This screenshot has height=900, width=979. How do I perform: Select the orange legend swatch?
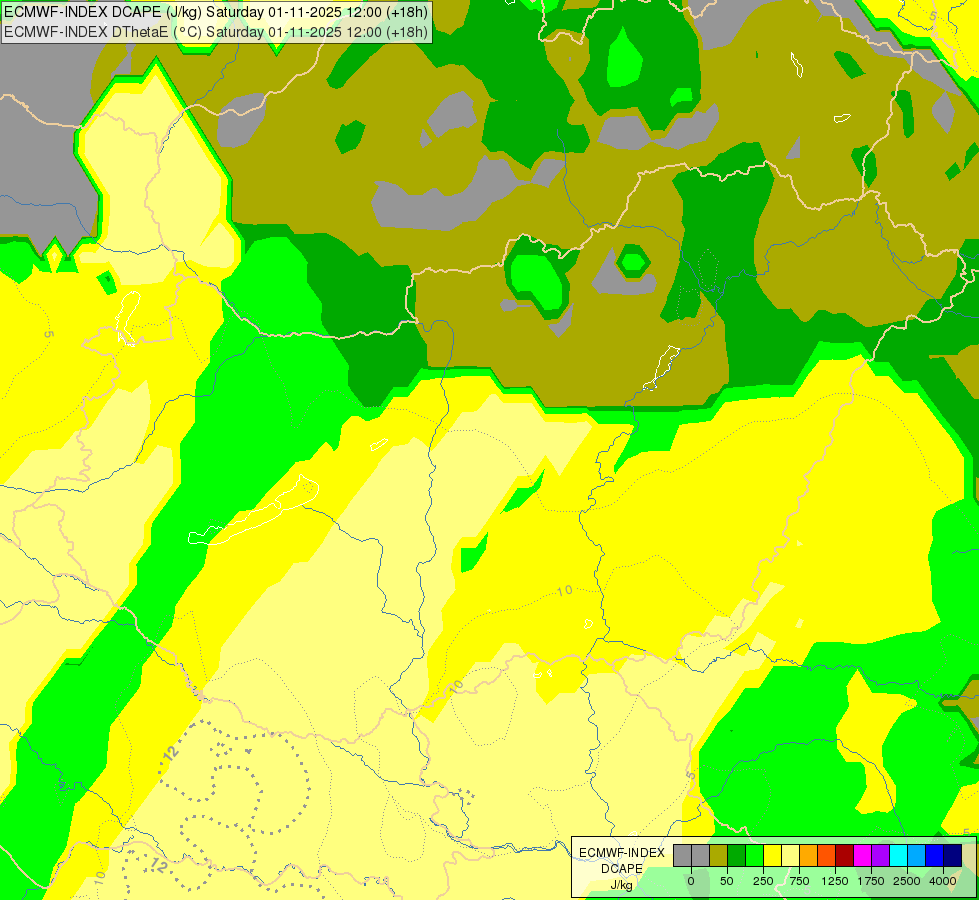pos(809,855)
